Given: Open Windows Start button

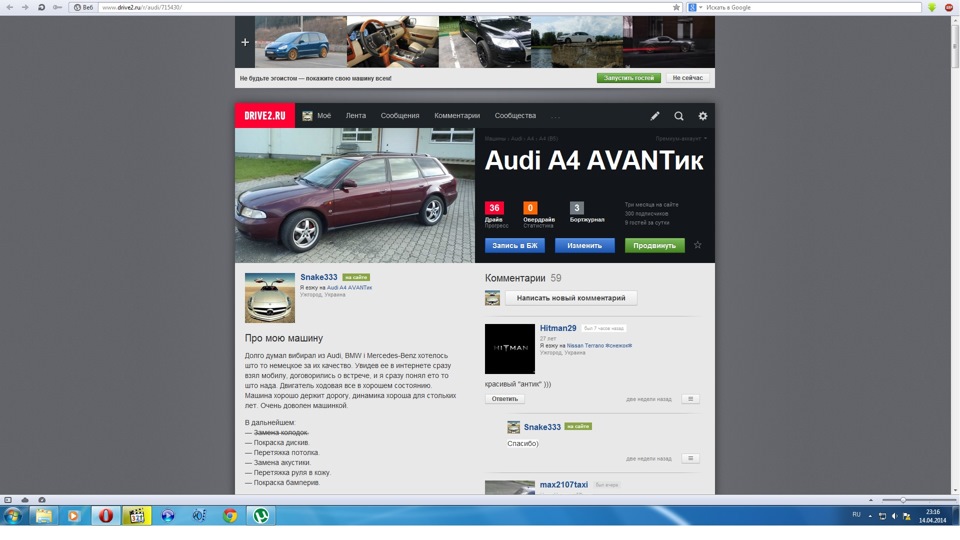Looking at the screenshot, I should [12, 516].
